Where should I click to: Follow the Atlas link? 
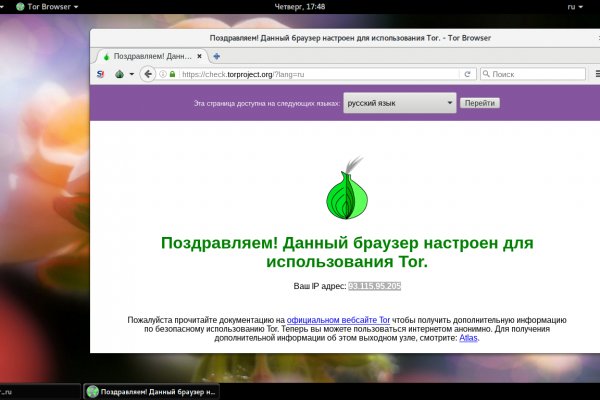tap(468, 338)
